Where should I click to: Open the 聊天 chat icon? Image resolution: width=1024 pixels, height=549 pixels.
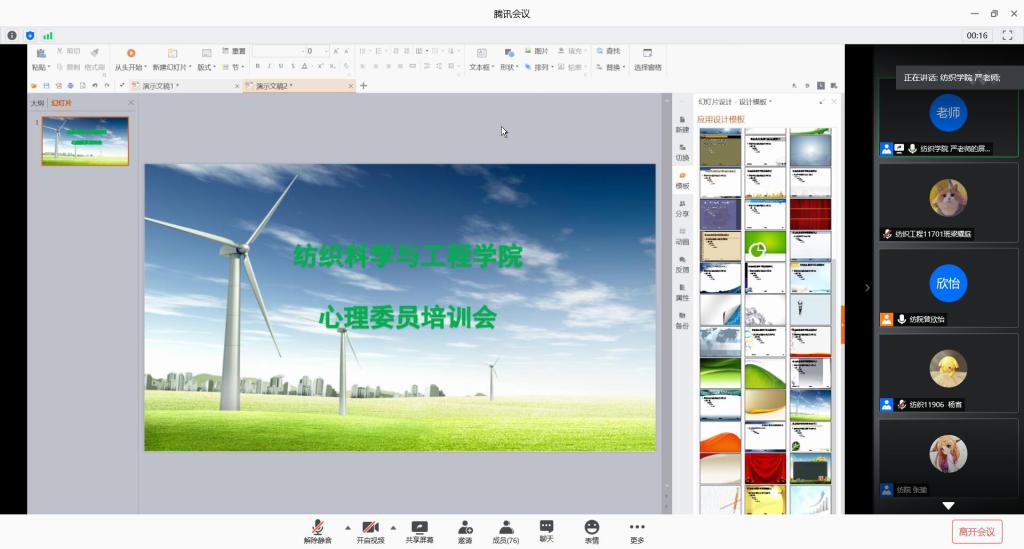546,530
